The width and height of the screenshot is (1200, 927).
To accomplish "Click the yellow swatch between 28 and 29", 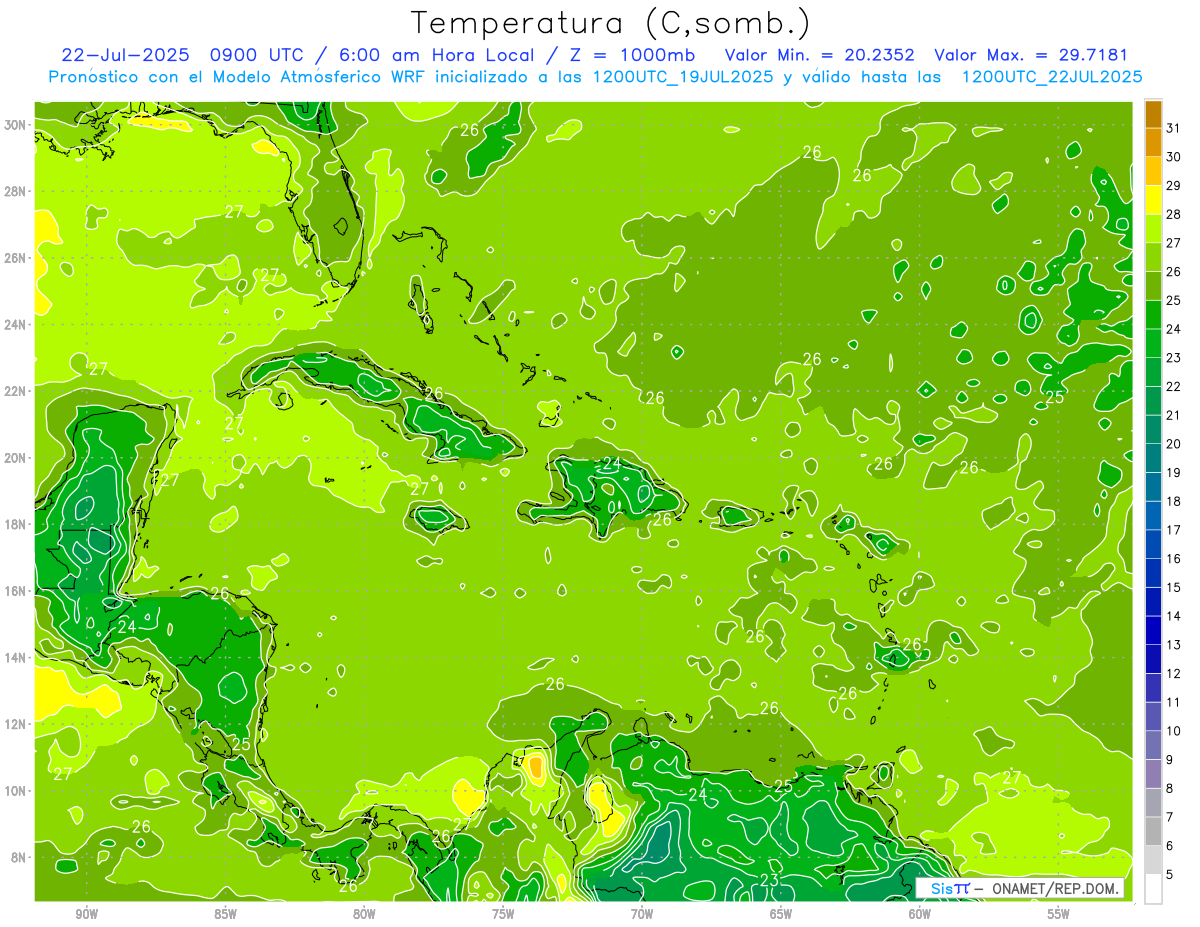I will (x=1153, y=200).
